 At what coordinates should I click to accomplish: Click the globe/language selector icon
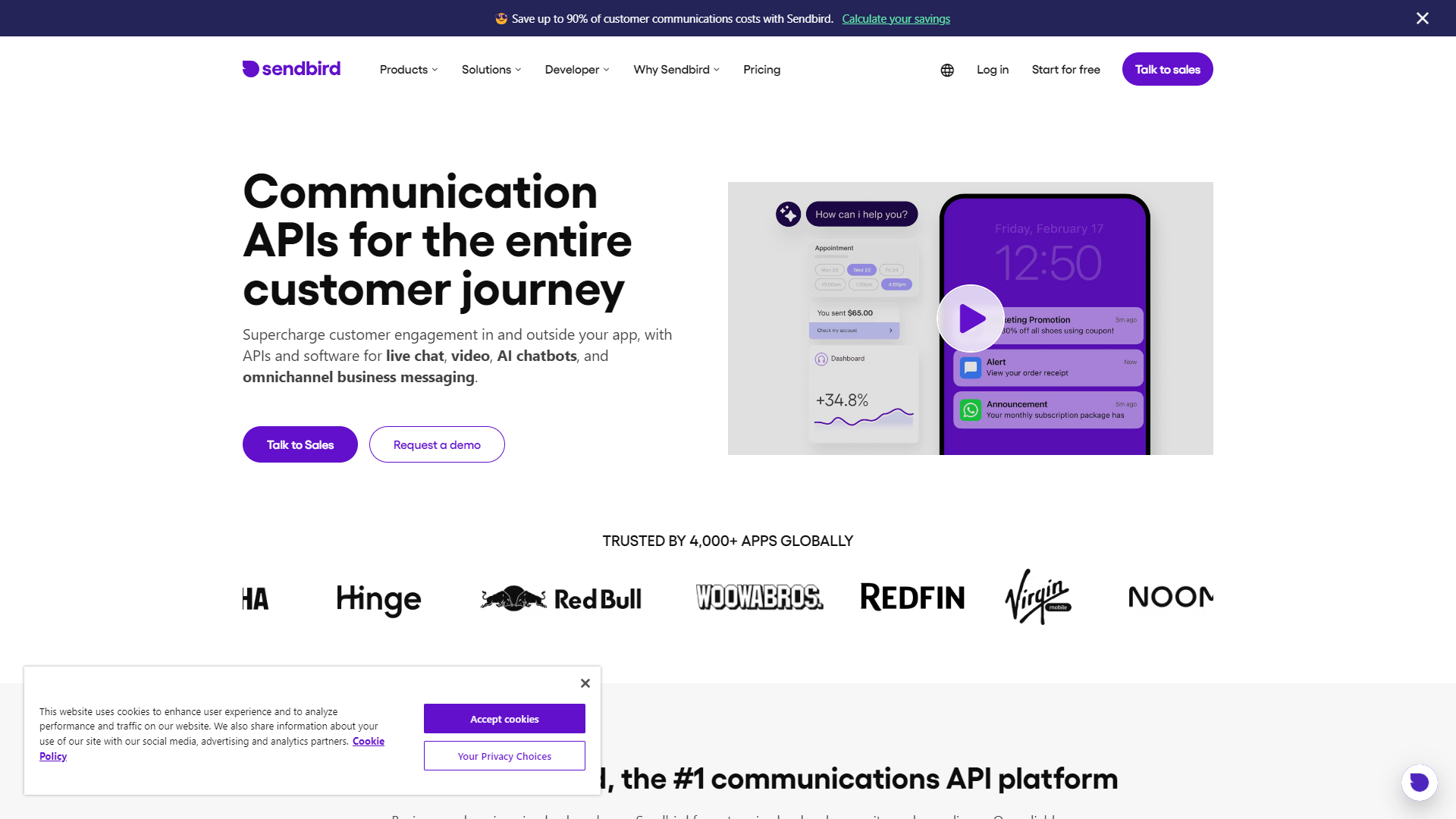pos(946,69)
